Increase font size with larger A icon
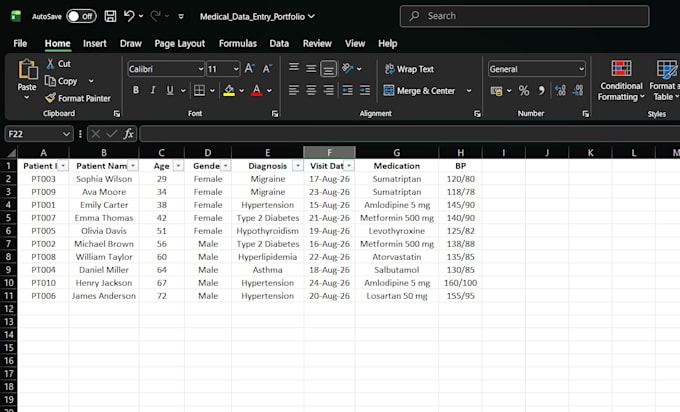Viewport: 680px width, 412px height. pos(249,69)
